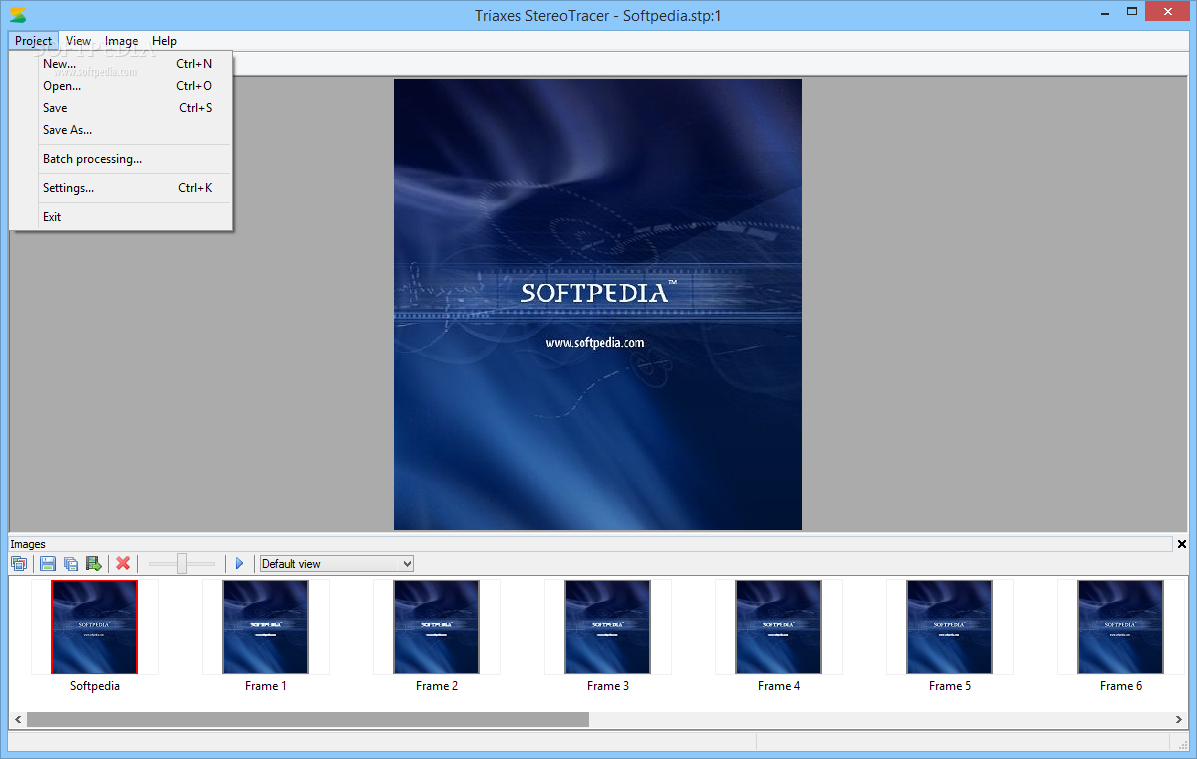
Task: Choose Exit from the Project menu
Action: pos(121,217)
